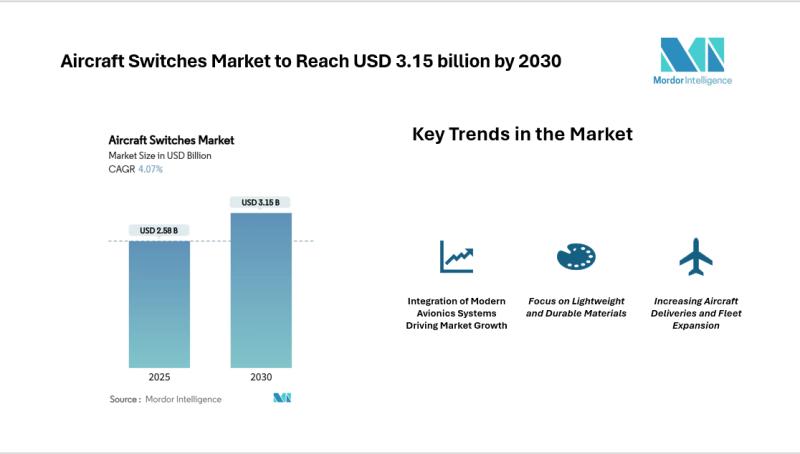Click the Key Trends in the Market heading

(522, 134)
